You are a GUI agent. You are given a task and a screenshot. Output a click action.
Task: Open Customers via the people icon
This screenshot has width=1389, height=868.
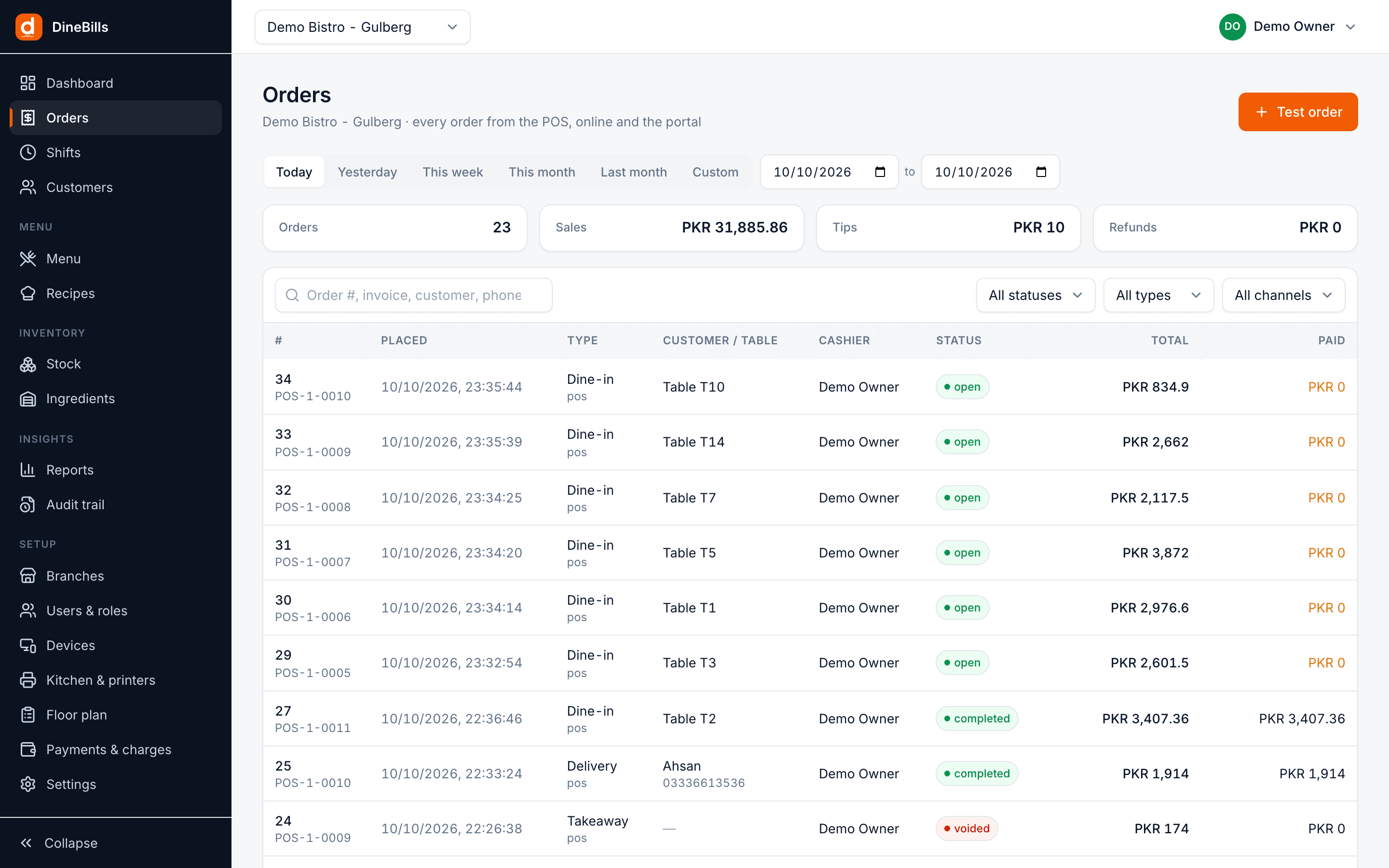click(x=28, y=187)
